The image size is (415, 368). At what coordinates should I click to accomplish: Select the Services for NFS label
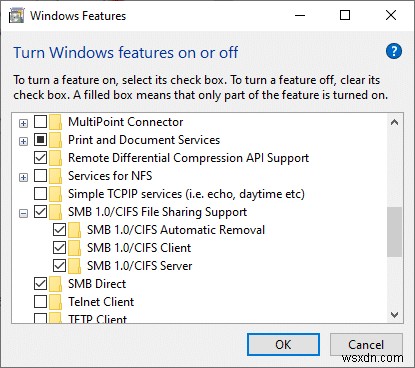110,176
